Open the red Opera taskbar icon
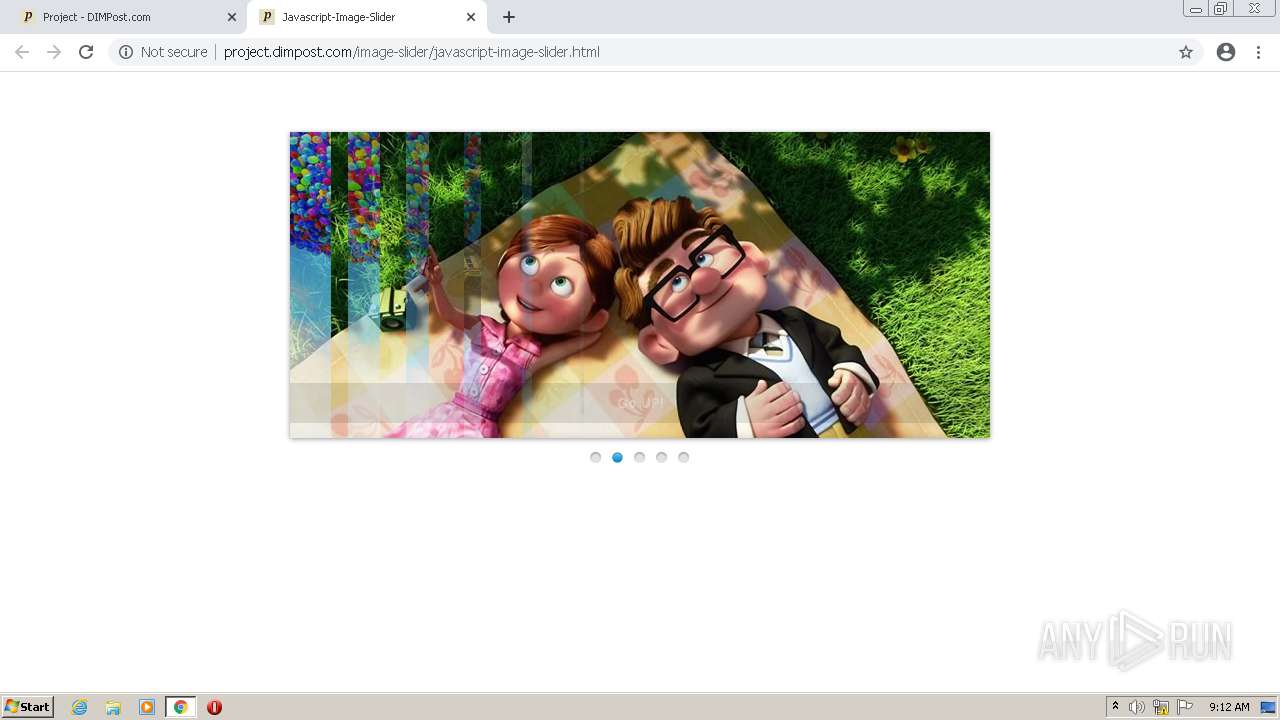The image size is (1280, 720). (x=214, y=707)
